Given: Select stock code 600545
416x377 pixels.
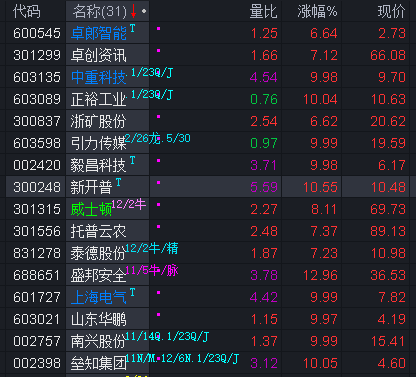Looking at the screenshot, I should coord(37,33).
